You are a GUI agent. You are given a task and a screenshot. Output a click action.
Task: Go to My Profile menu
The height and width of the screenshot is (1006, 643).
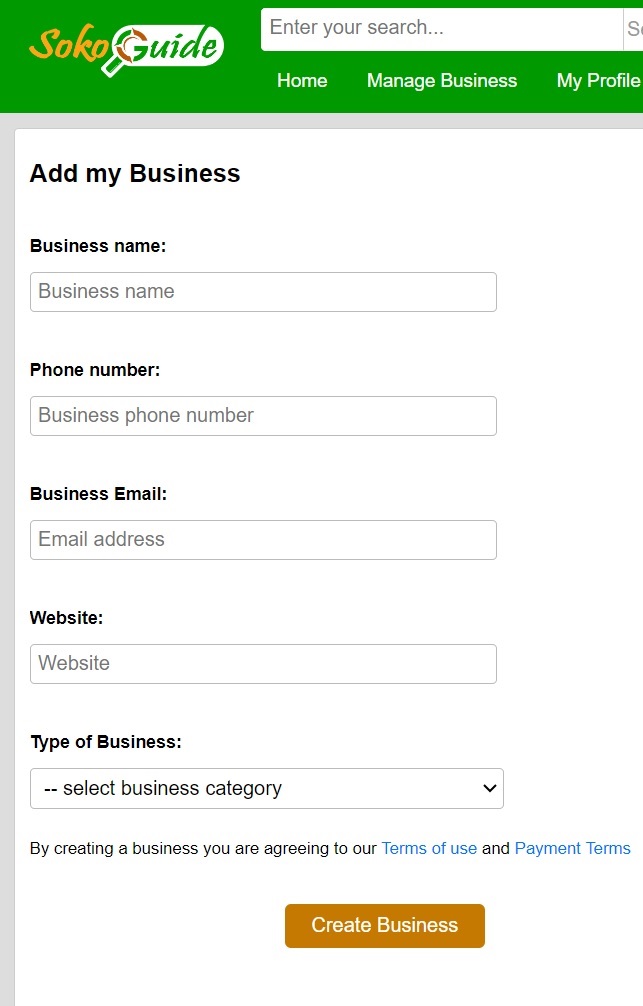coord(599,80)
